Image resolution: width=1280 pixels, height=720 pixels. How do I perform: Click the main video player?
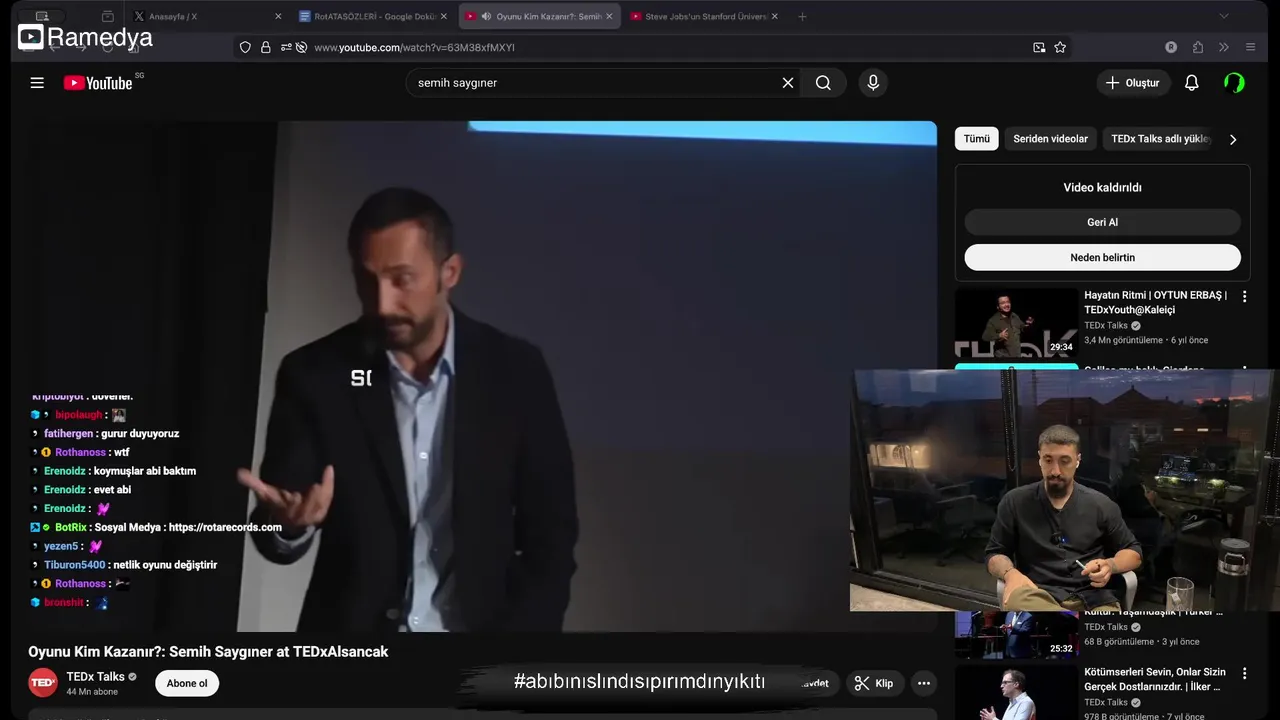coord(482,376)
